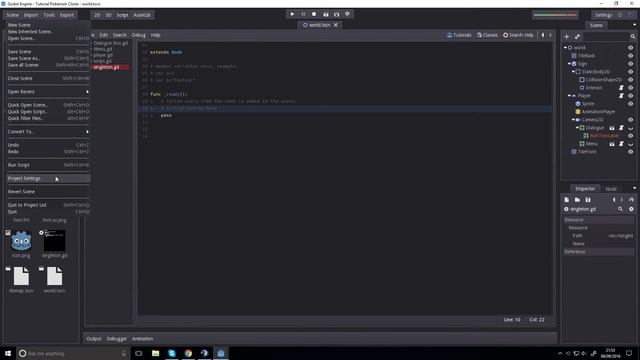Click the new resource icon in Inspector
The image size is (640, 360).
(567, 200)
